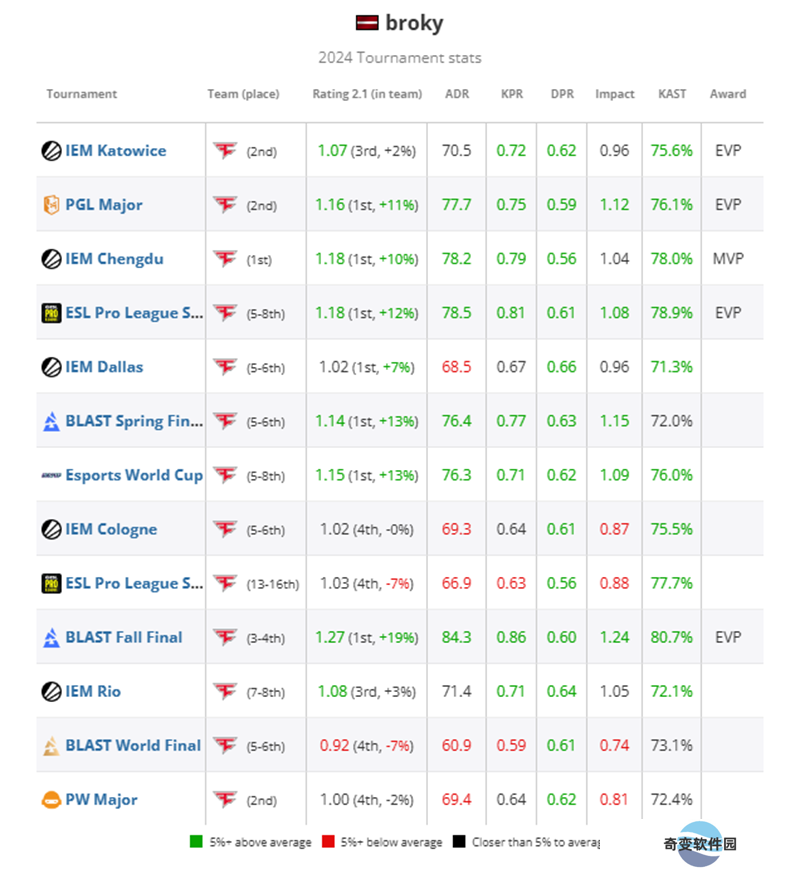Click the 78.9% KAST value

(x=671, y=313)
